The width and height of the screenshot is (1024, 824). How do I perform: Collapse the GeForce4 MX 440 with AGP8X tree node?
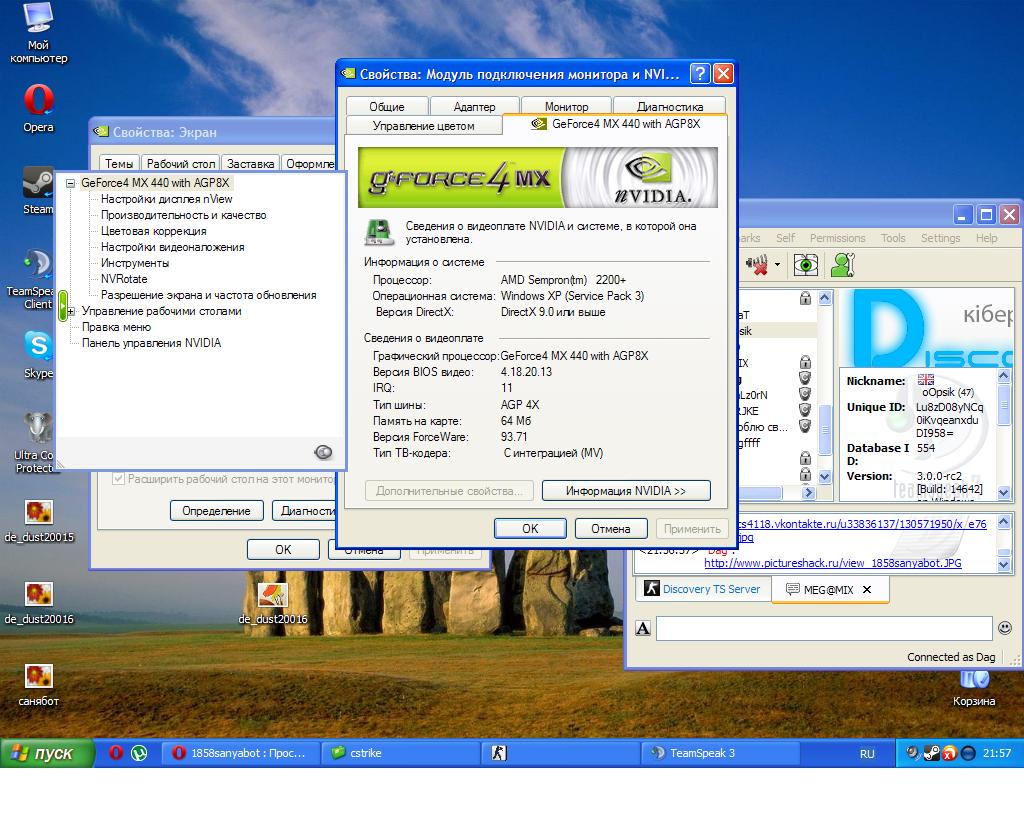click(70, 183)
